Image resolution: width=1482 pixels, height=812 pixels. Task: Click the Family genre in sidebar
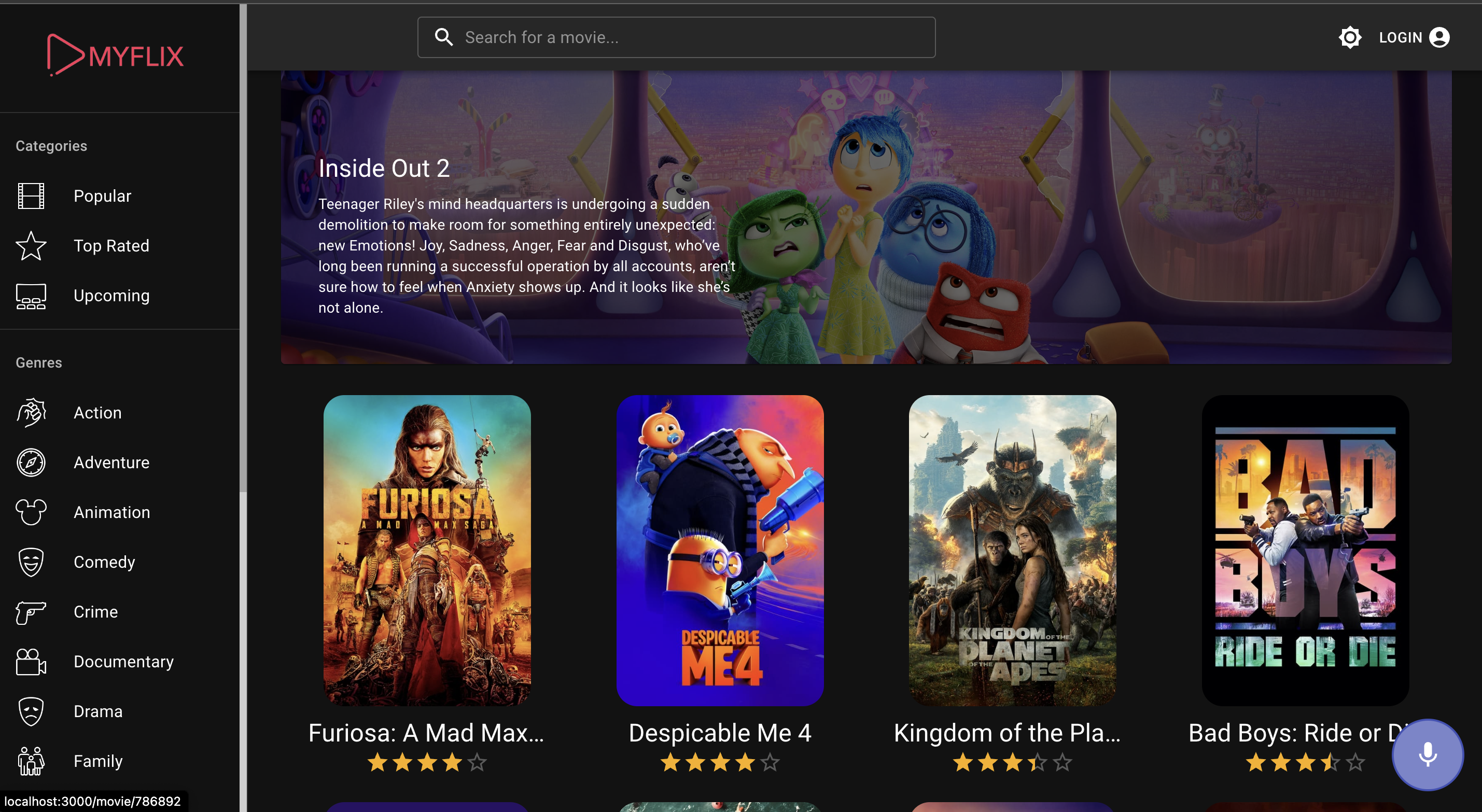(97, 761)
